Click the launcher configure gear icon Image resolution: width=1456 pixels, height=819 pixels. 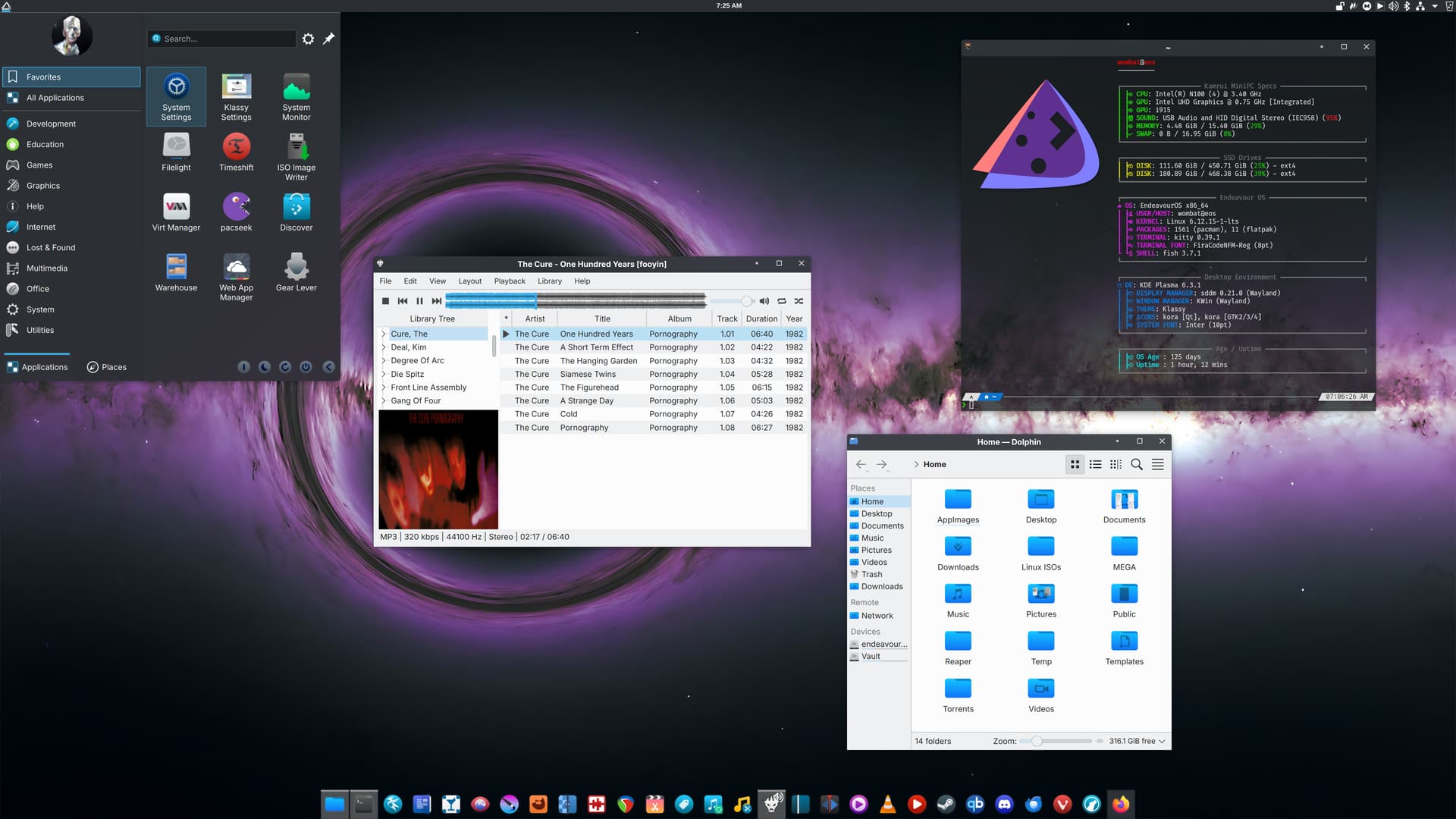[308, 39]
